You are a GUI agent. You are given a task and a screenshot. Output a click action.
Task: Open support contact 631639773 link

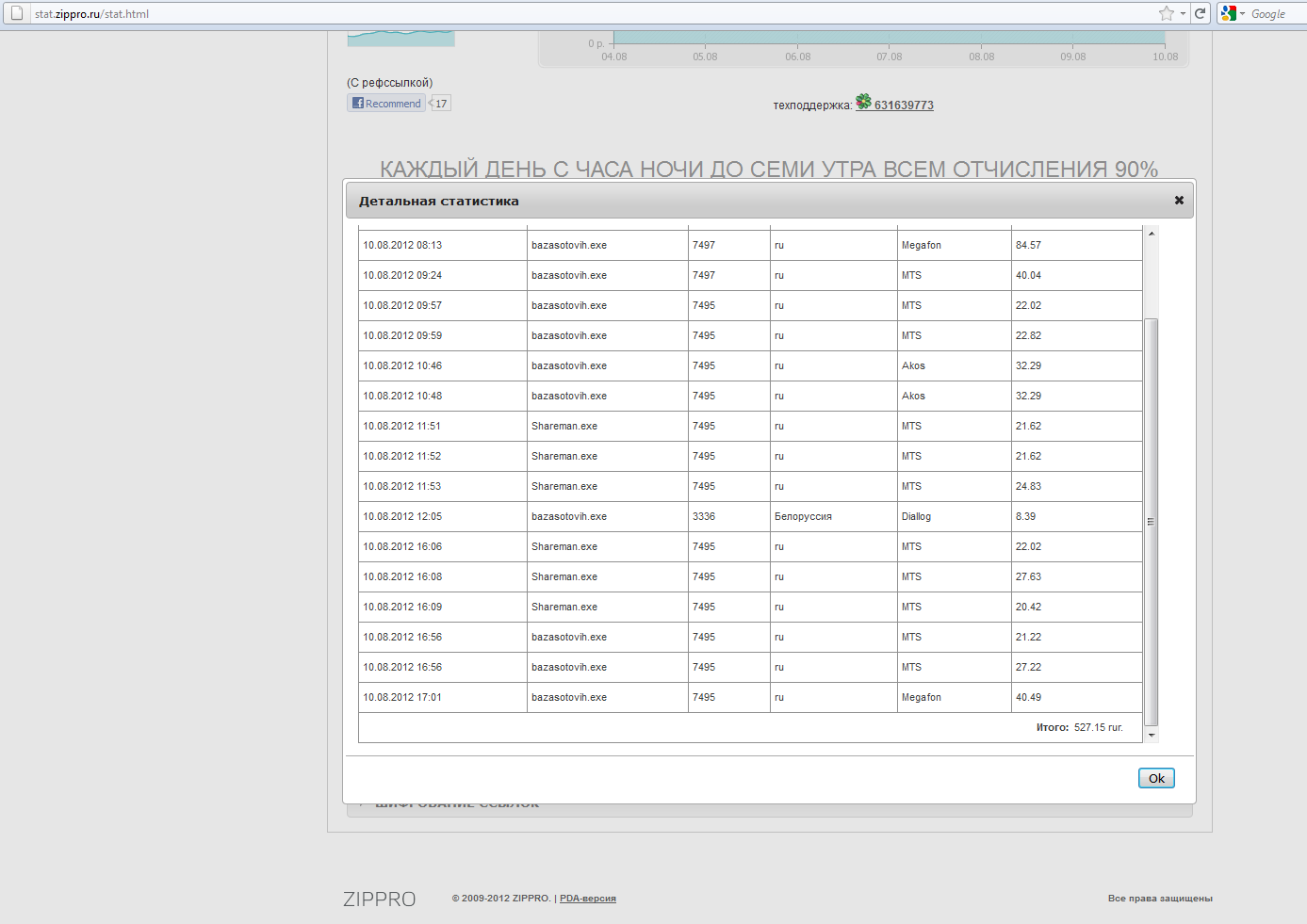pos(904,105)
